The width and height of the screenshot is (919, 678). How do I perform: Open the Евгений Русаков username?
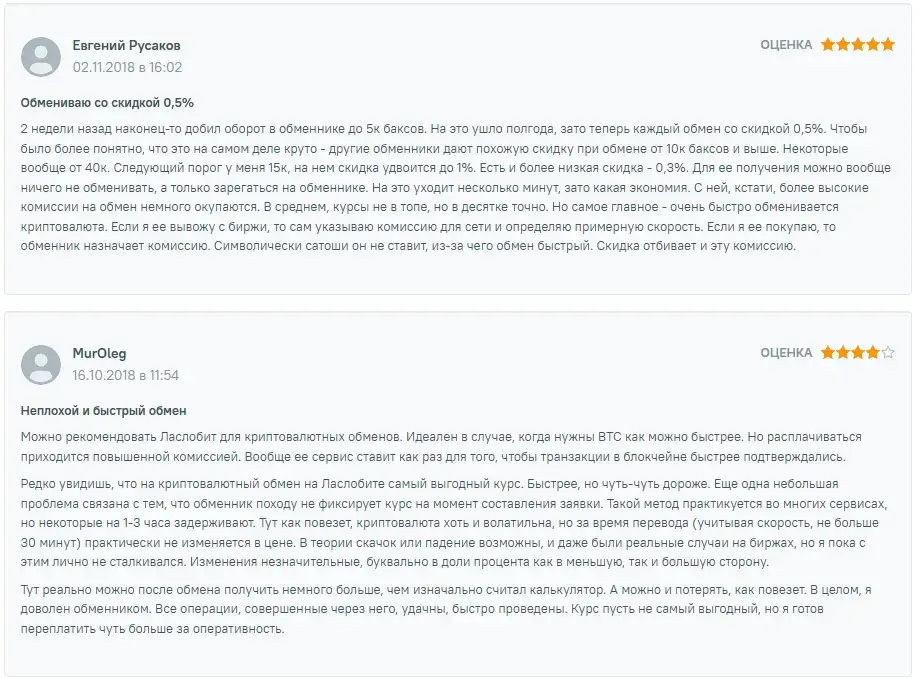(127, 46)
